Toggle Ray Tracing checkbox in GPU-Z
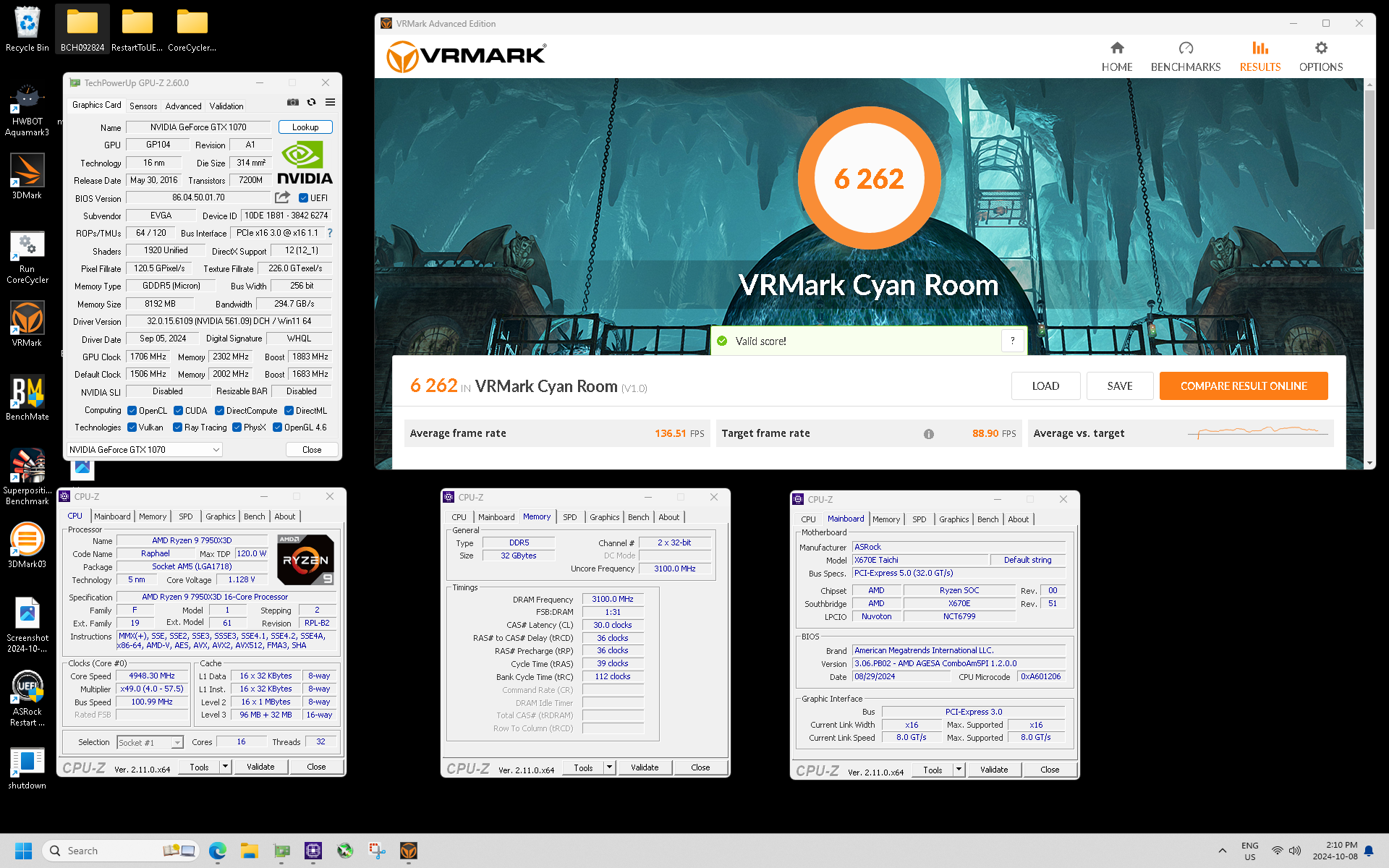Viewport: 1389px width, 868px height. coord(177,427)
